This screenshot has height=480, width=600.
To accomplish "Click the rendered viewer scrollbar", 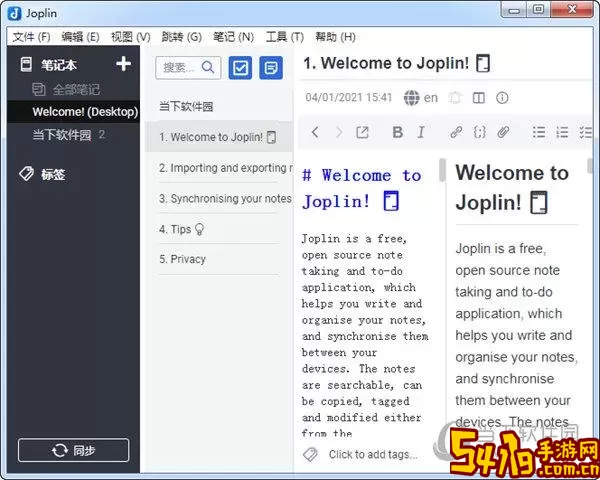I will pos(590,165).
